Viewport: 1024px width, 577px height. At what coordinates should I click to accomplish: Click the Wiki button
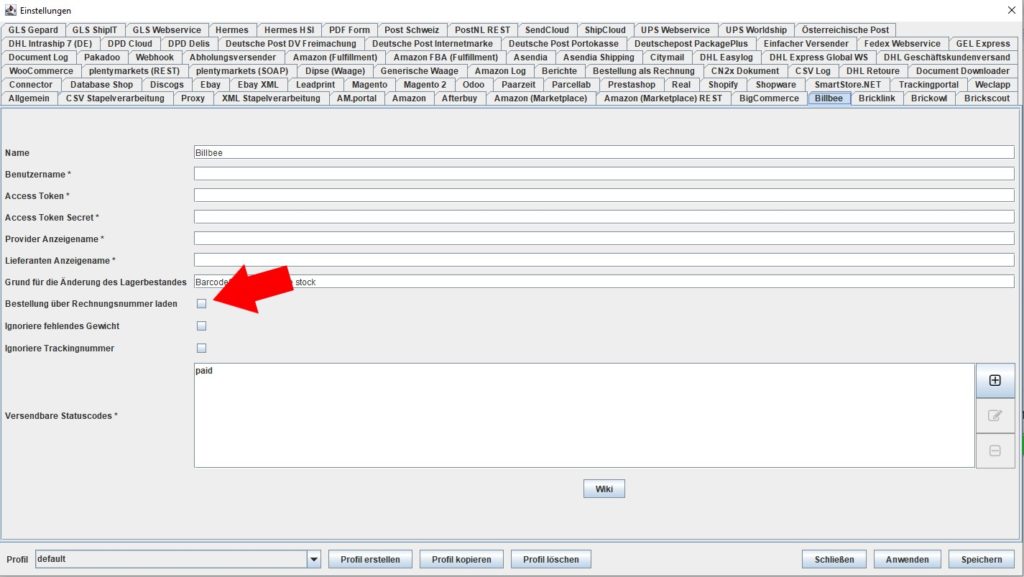[604, 489]
